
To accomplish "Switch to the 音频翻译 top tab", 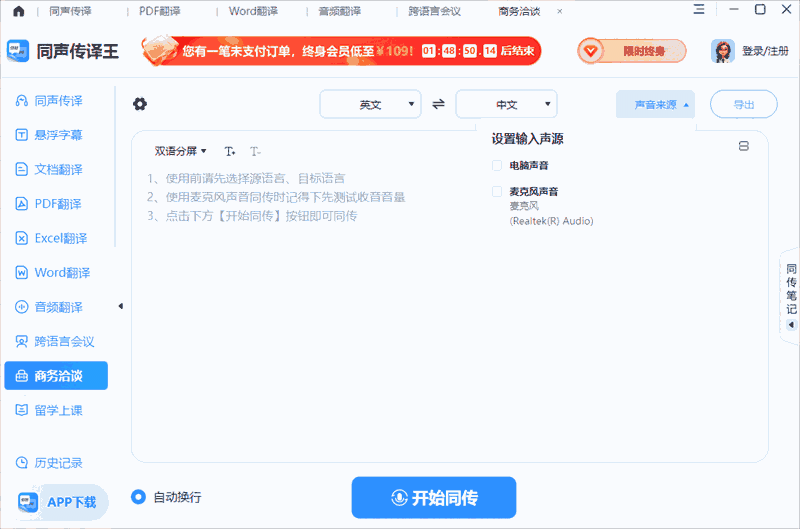I will pyautogui.click(x=340, y=11).
